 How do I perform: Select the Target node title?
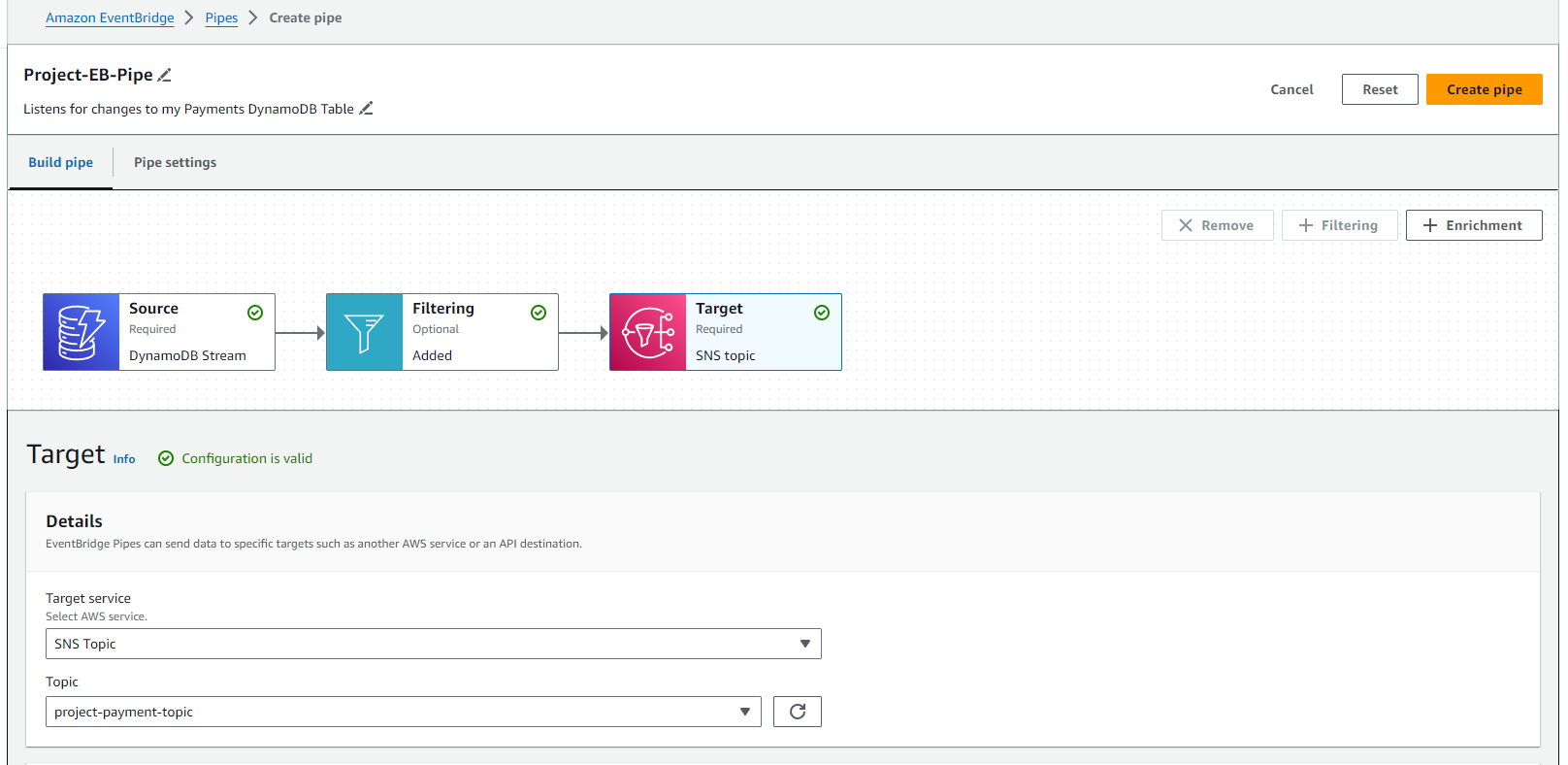click(719, 309)
